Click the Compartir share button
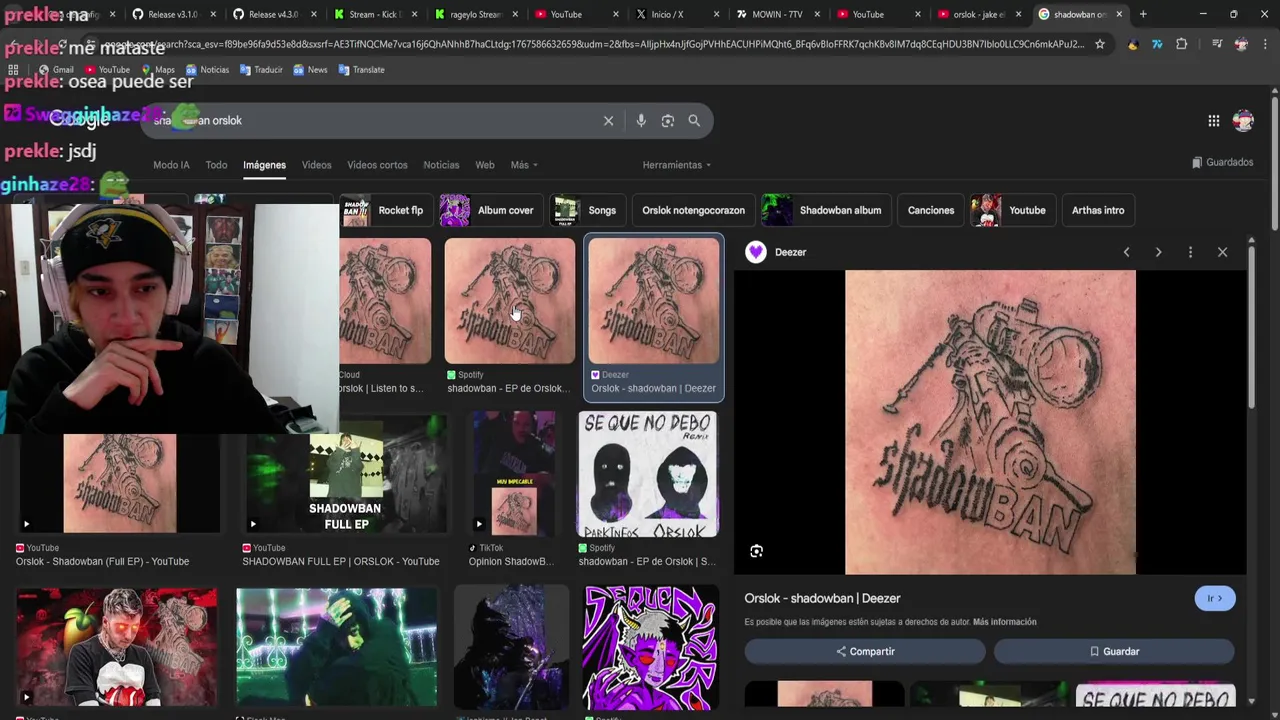The width and height of the screenshot is (1280, 720). (865, 651)
